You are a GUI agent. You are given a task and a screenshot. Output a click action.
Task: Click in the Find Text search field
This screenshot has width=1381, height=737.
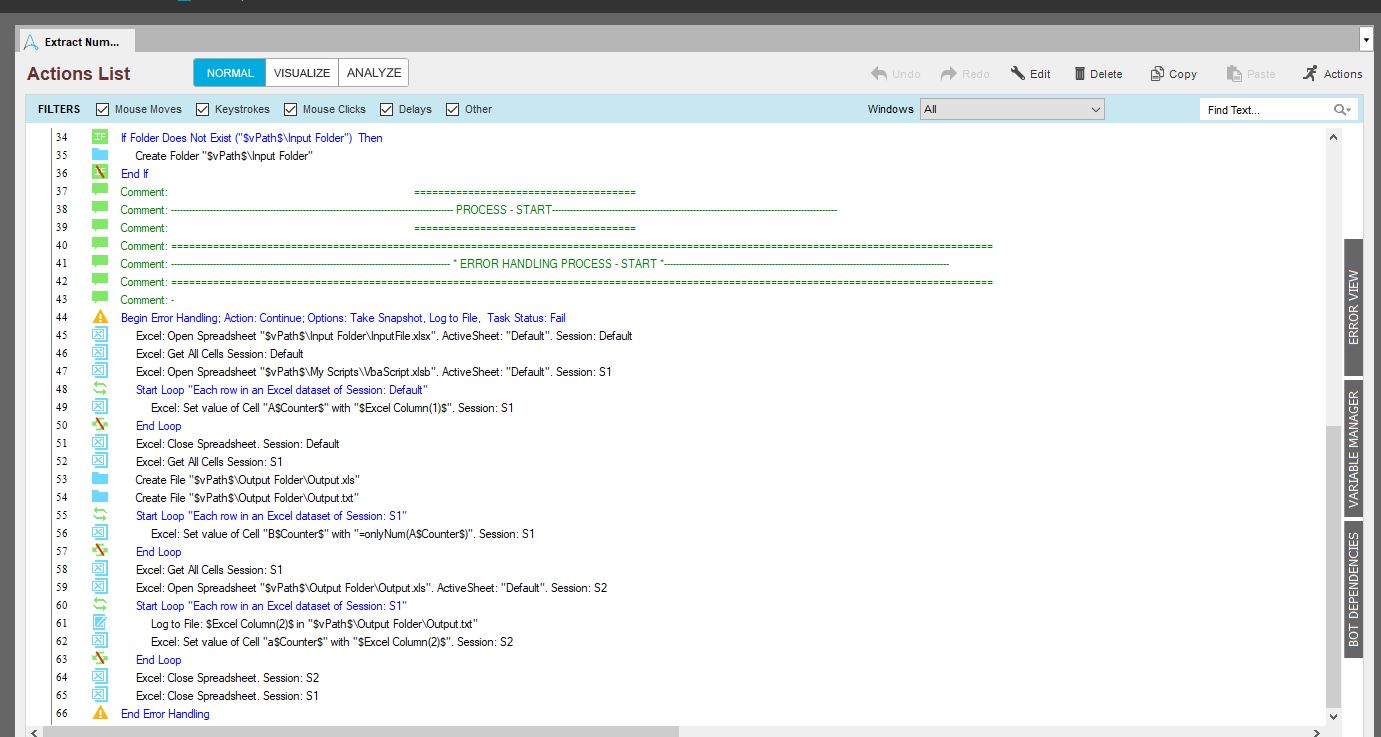pyautogui.click(x=1265, y=110)
